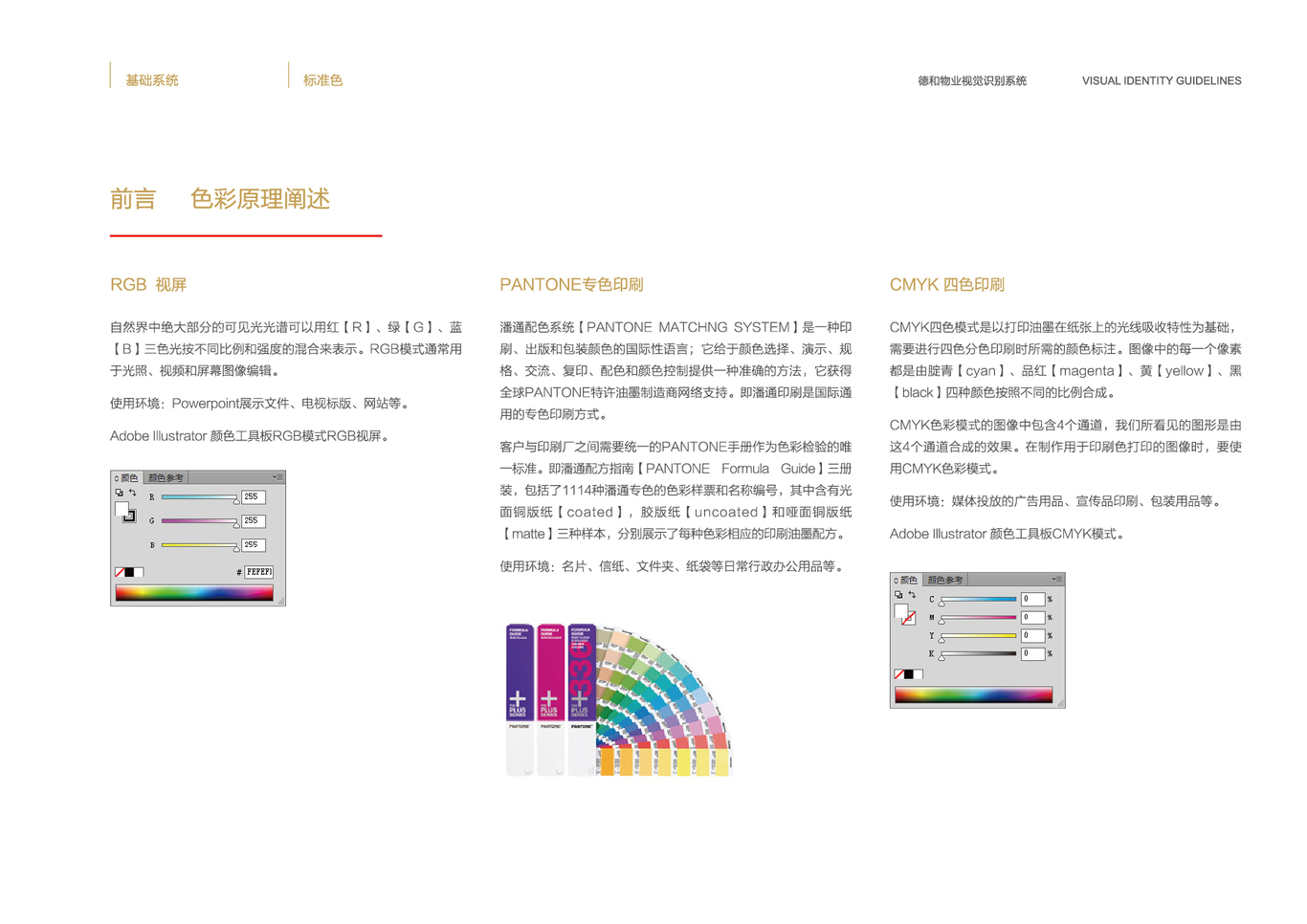Open the CMYK panel flyout menu

pyautogui.click(x=1057, y=580)
